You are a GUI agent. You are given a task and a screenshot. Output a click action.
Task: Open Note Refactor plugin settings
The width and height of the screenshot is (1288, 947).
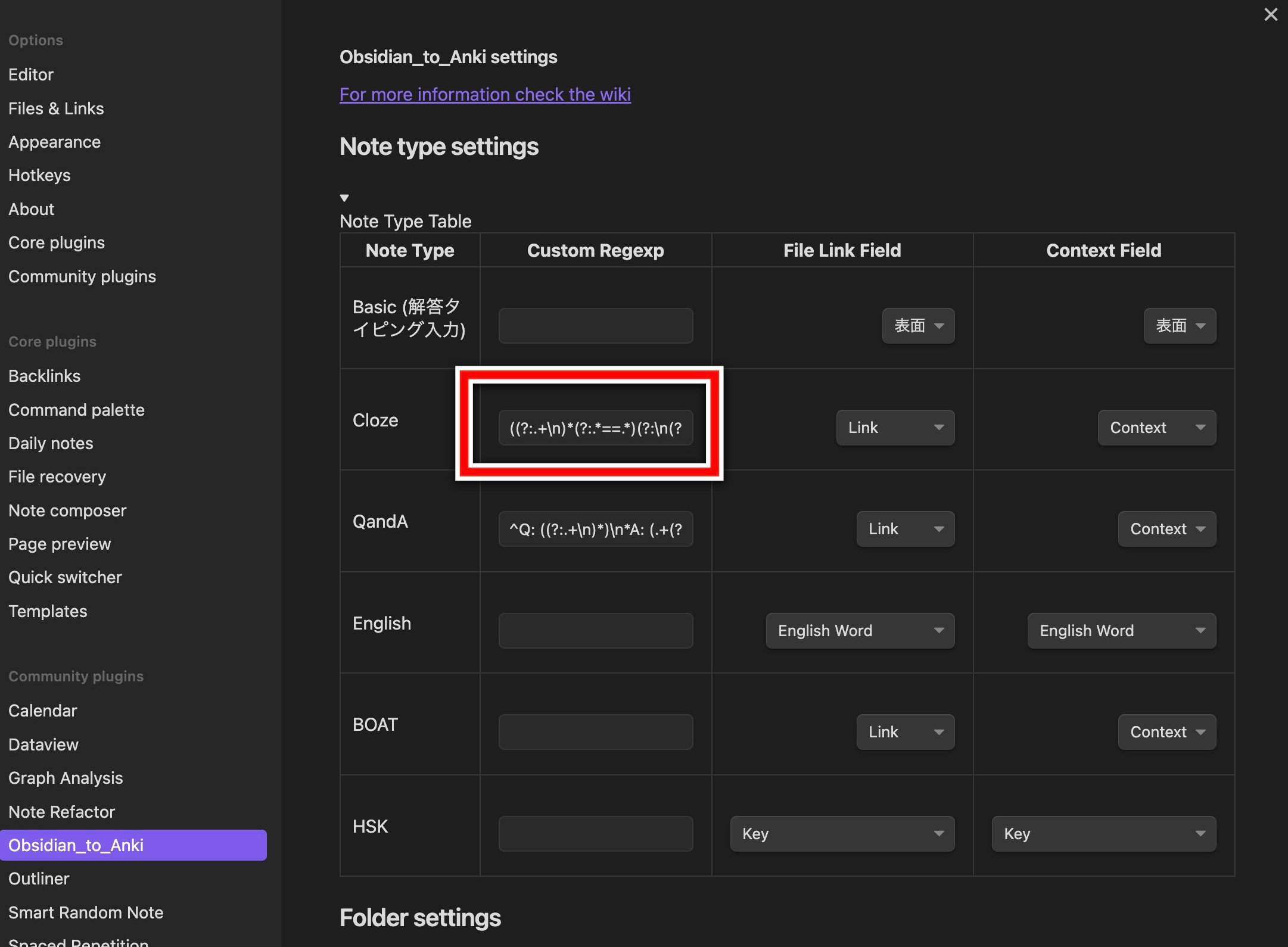pyautogui.click(x=61, y=811)
